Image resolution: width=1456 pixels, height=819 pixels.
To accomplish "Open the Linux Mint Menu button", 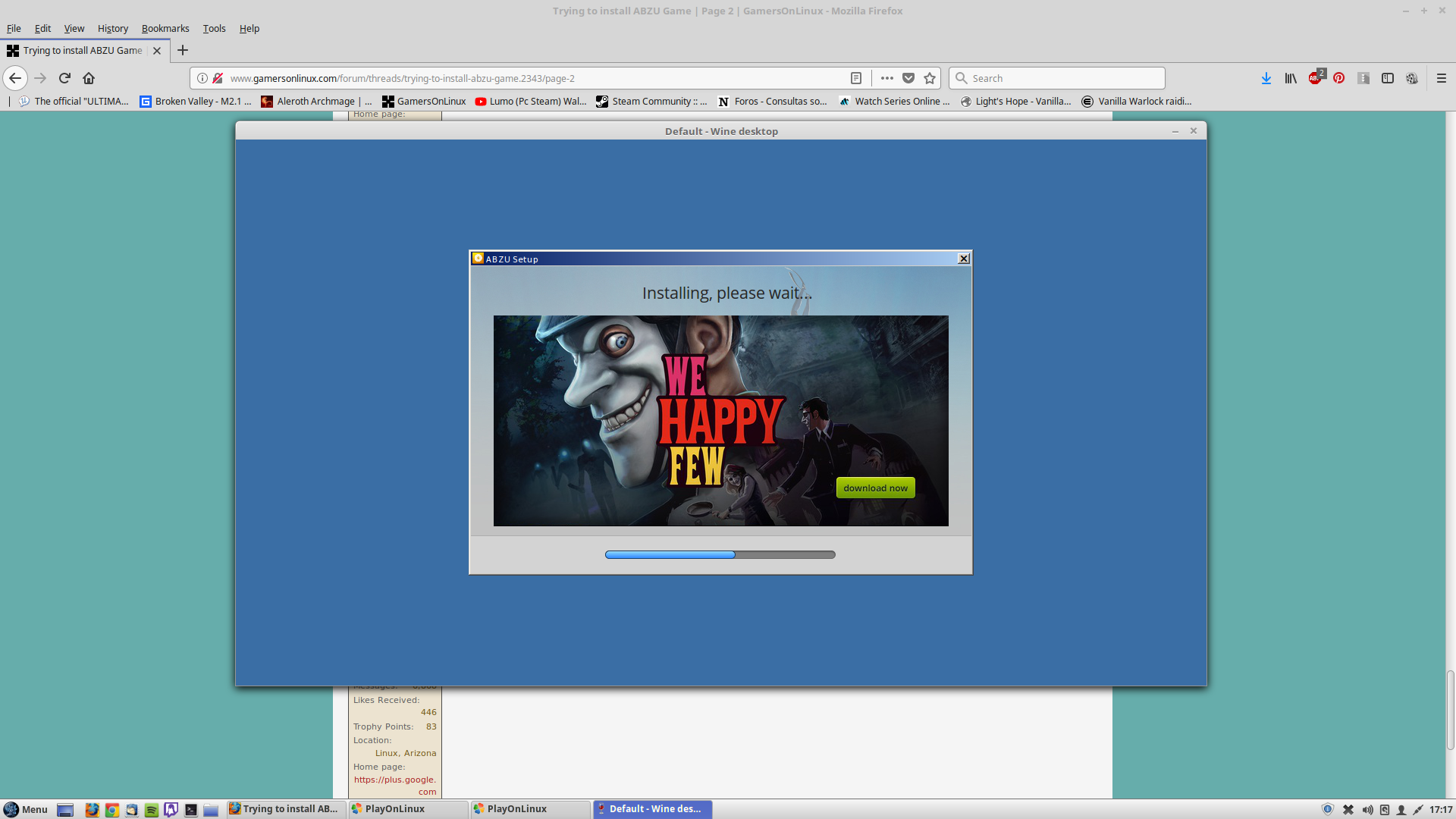I will tap(26, 809).
